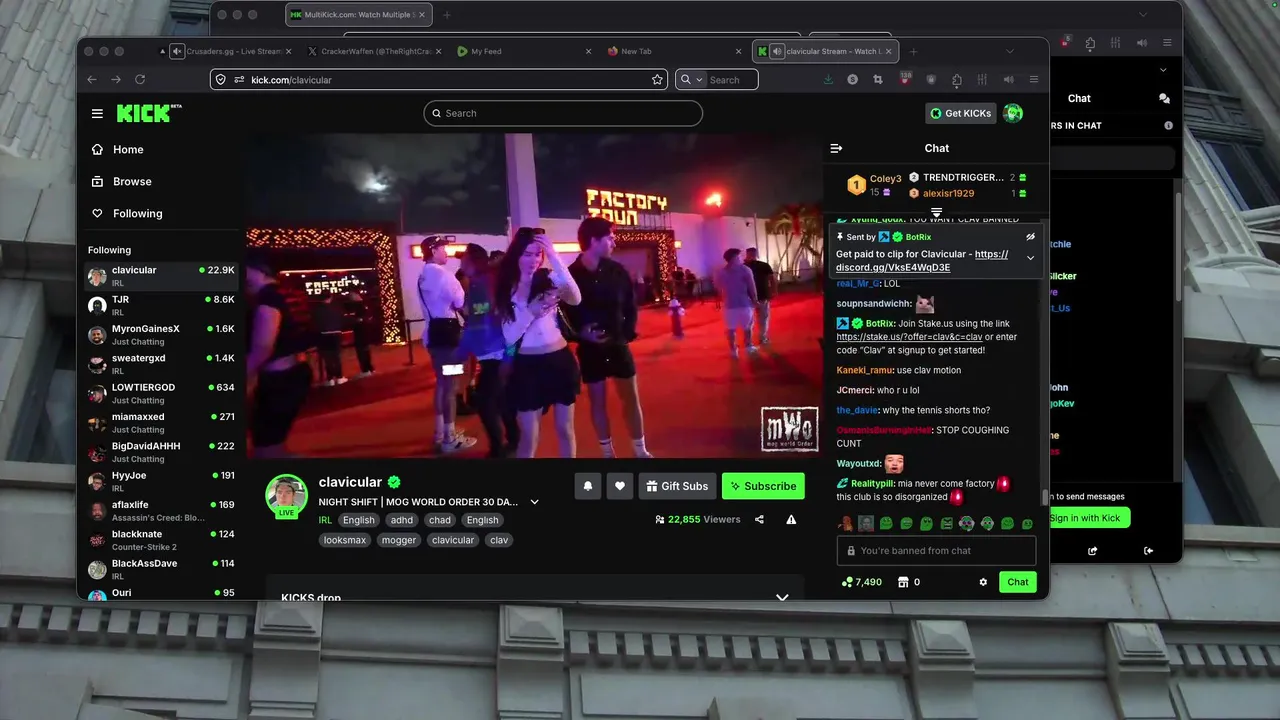Click Sign in with Kick in MultiKick window
The width and height of the screenshot is (1280, 720).
click(1088, 518)
